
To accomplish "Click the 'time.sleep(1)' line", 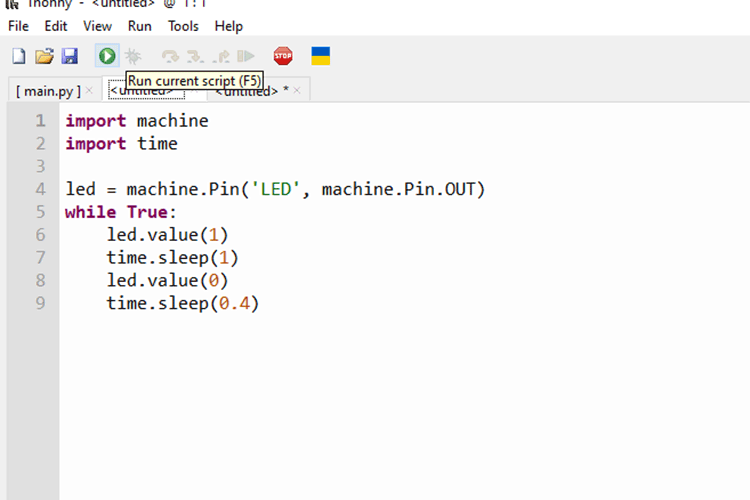I will pos(172,258).
